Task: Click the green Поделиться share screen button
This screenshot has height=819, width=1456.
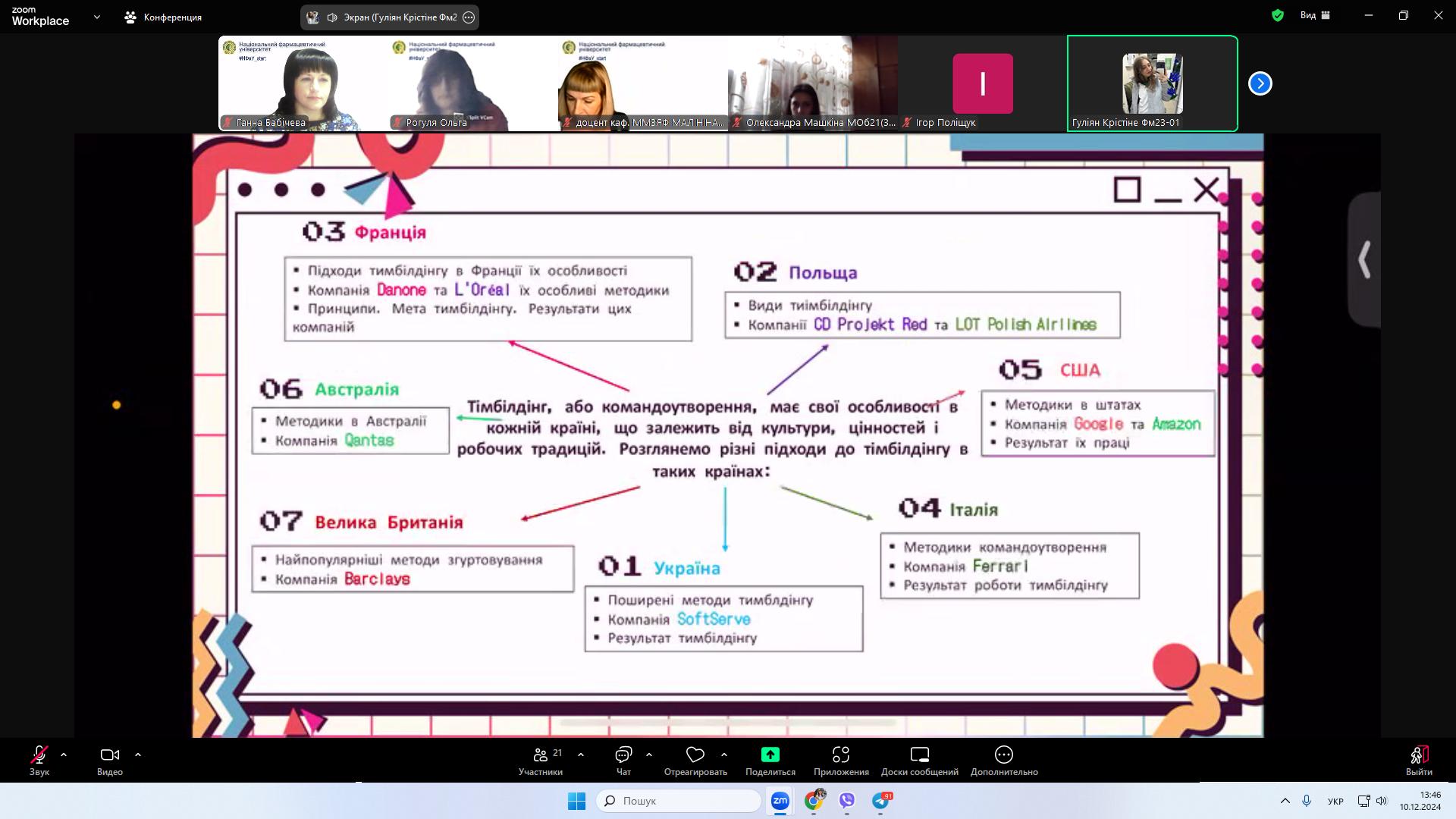Action: [770, 761]
